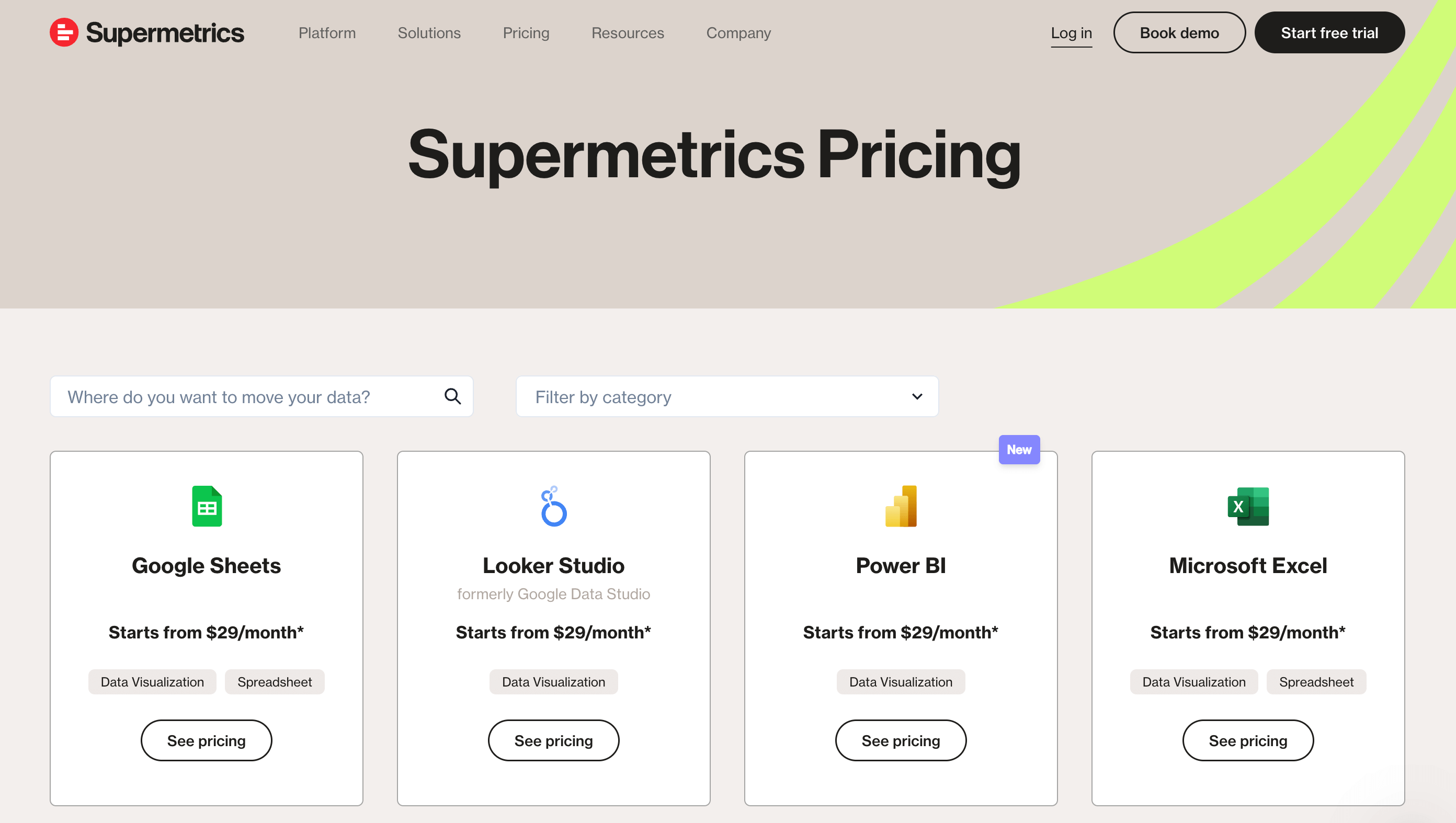Click the Power BI icon
The image size is (1456, 823).
tap(901, 506)
